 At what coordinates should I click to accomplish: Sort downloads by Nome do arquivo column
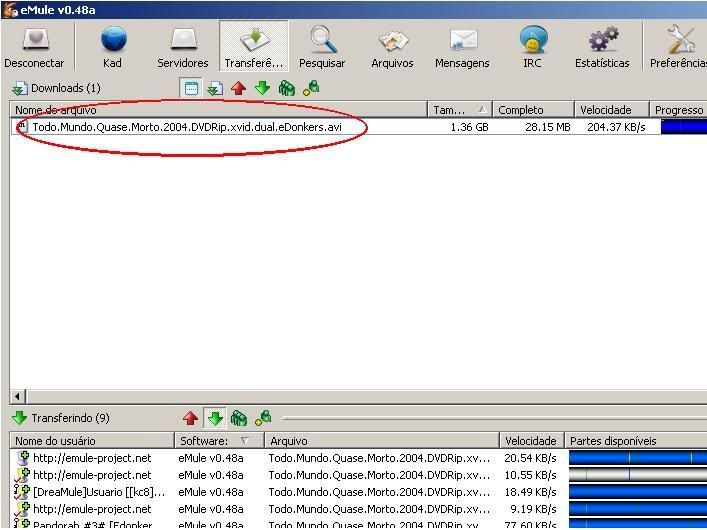point(218,110)
